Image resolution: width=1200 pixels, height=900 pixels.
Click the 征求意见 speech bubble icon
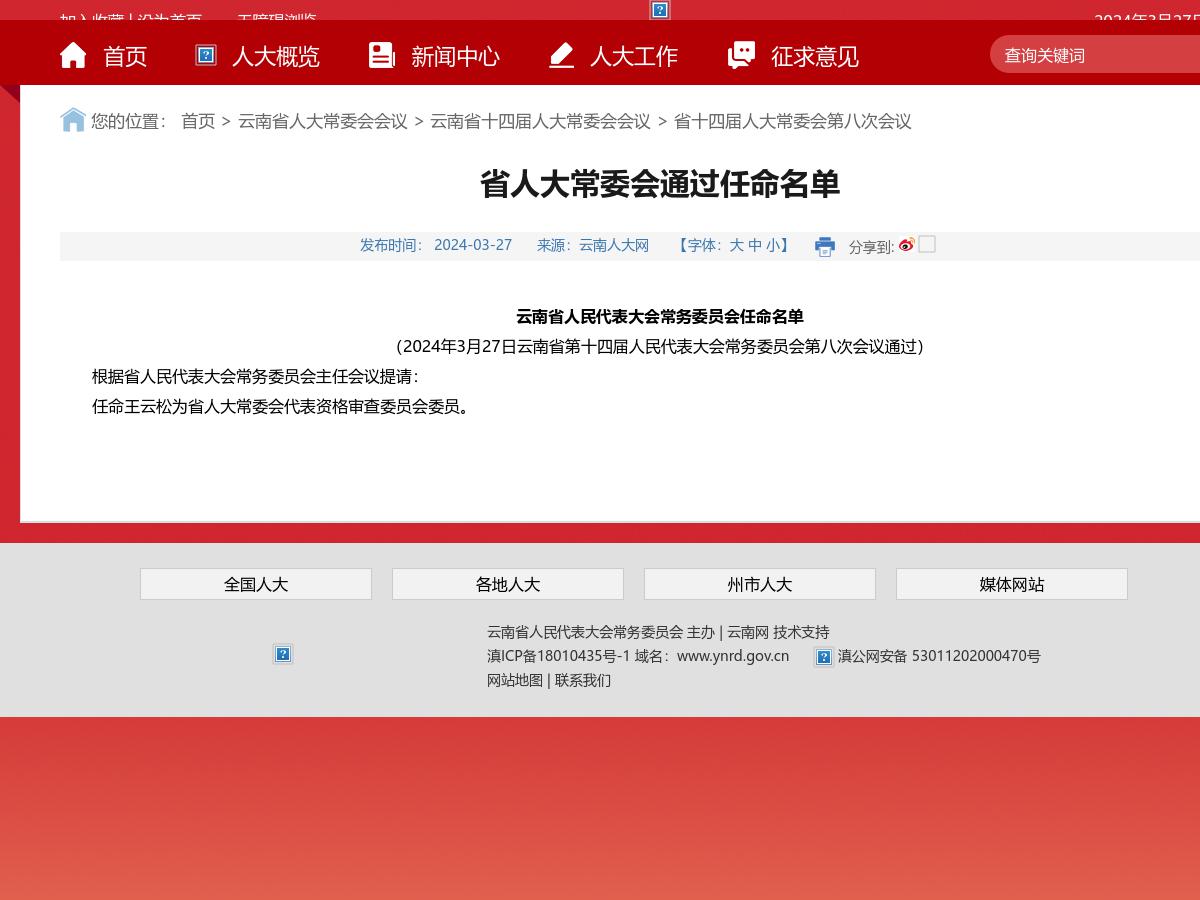point(741,54)
